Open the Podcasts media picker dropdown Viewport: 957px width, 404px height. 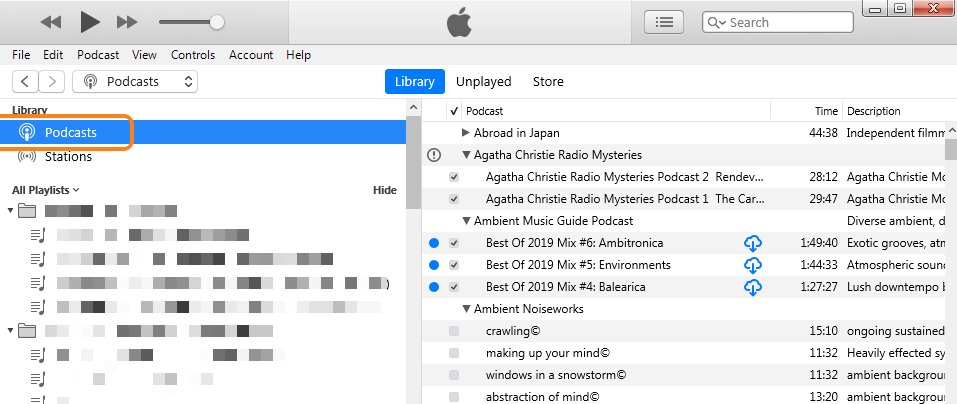[x=135, y=82]
